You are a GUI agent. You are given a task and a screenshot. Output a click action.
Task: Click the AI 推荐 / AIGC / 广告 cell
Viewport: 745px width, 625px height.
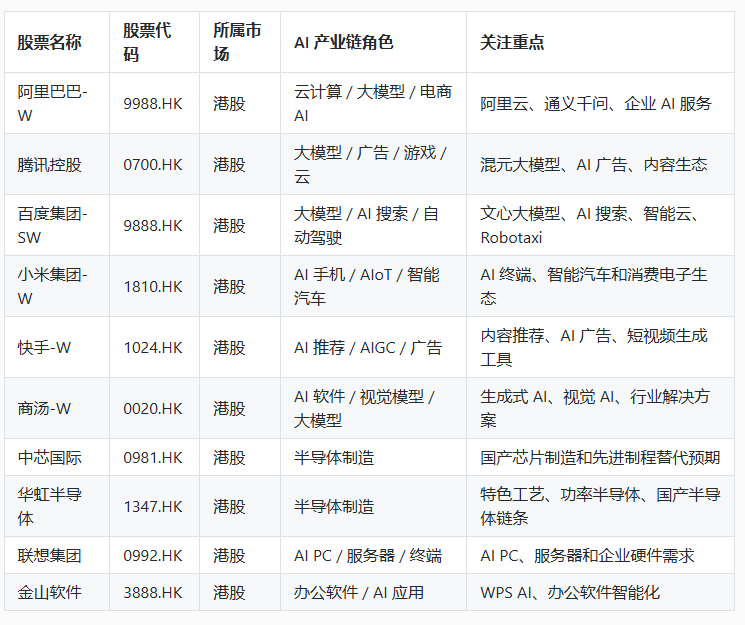pos(373,347)
